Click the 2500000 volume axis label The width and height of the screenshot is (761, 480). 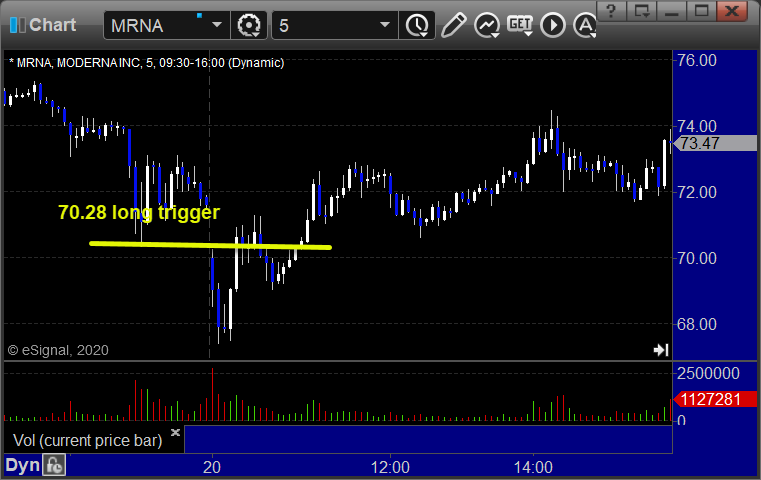tap(708, 373)
